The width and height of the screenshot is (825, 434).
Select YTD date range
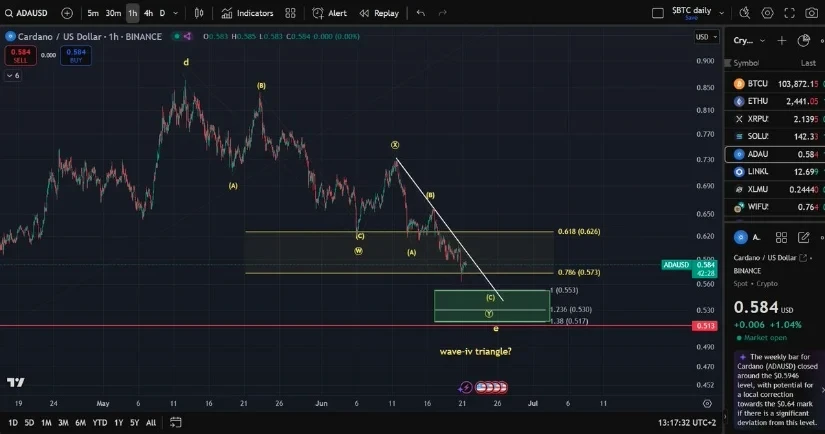[99, 422]
